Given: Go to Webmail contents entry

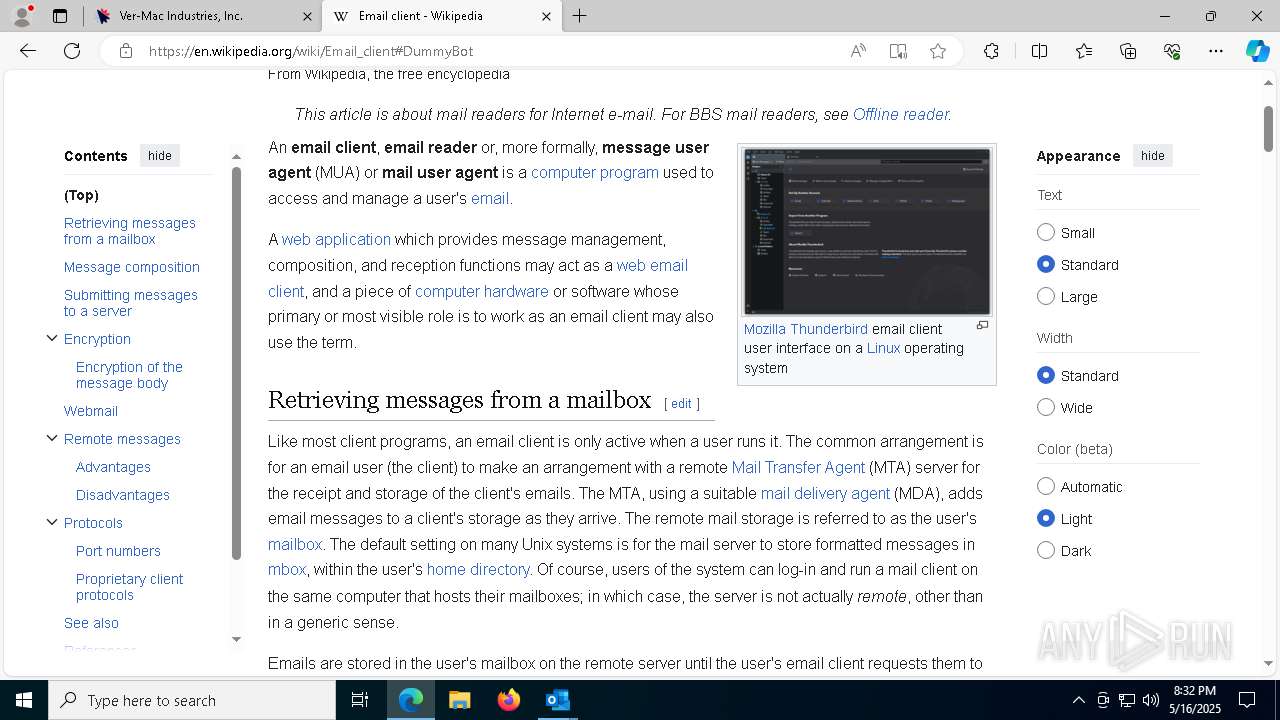Looking at the screenshot, I should click(91, 411).
